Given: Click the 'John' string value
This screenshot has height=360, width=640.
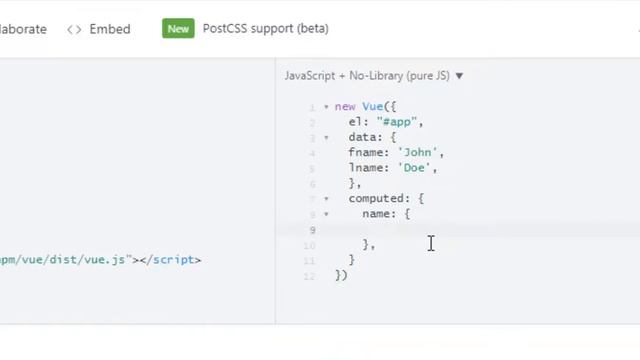Looking at the screenshot, I should [417, 152].
